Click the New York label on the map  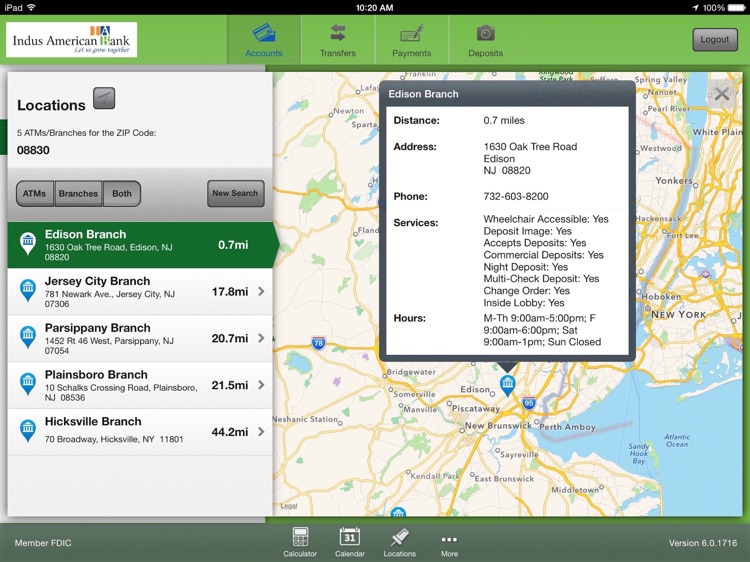679,314
